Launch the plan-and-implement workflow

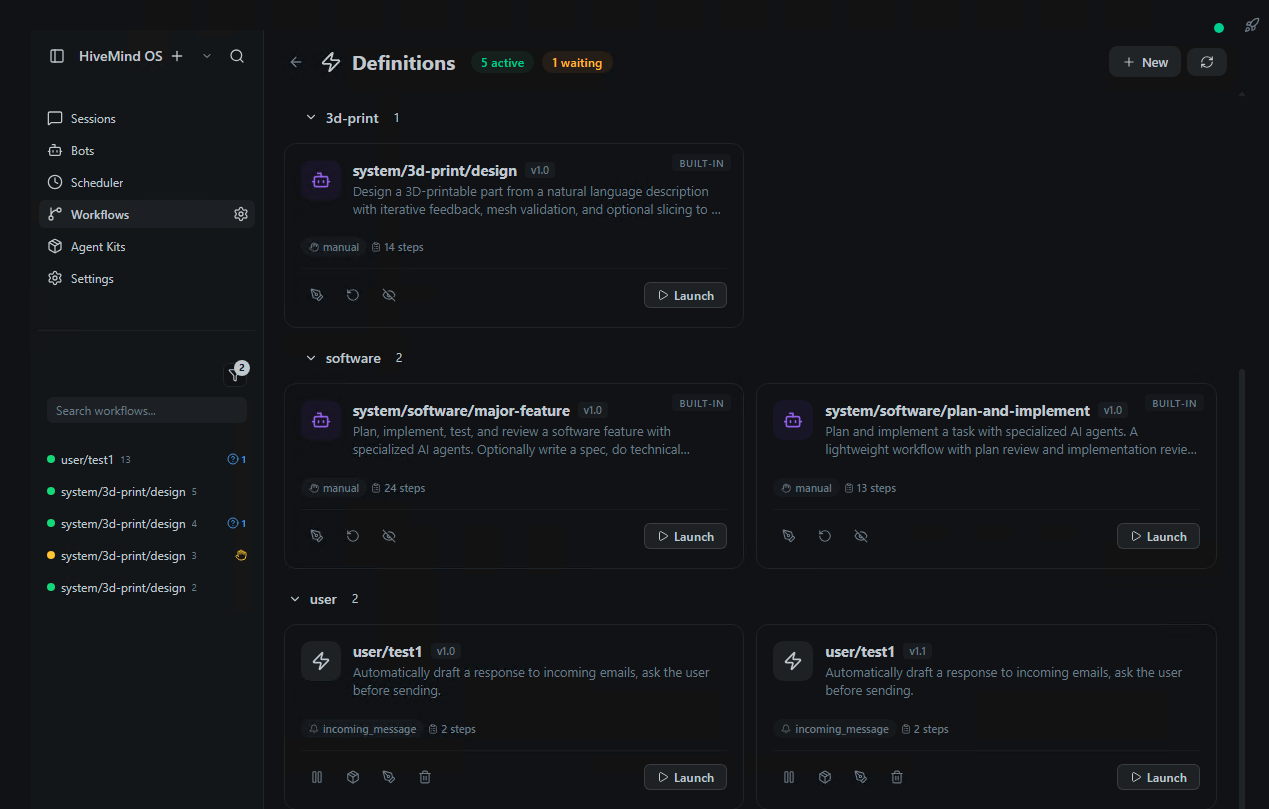pyautogui.click(x=1157, y=535)
